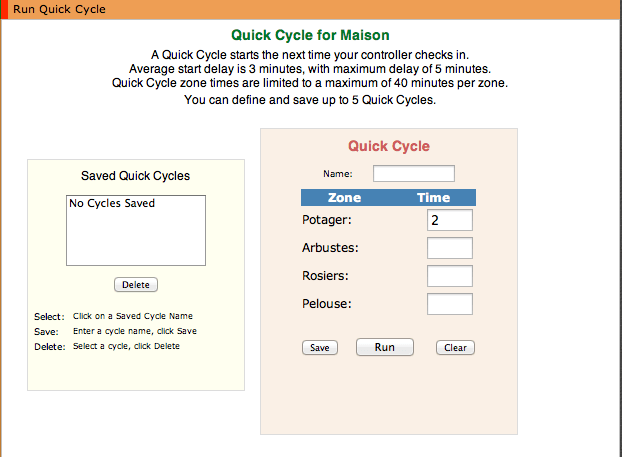Click the Time column header
The height and width of the screenshot is (457, 622).
433,198
